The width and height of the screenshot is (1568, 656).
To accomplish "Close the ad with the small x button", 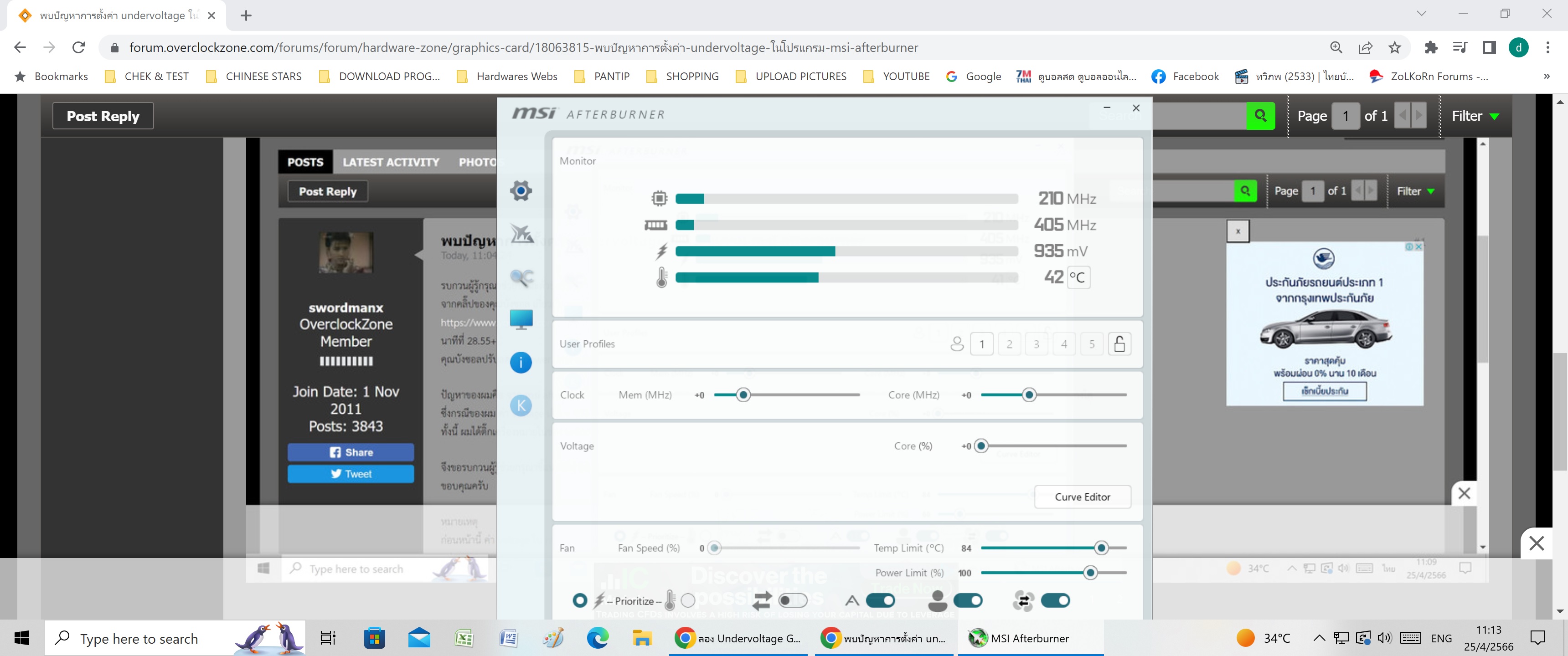I will [1238, 232].
